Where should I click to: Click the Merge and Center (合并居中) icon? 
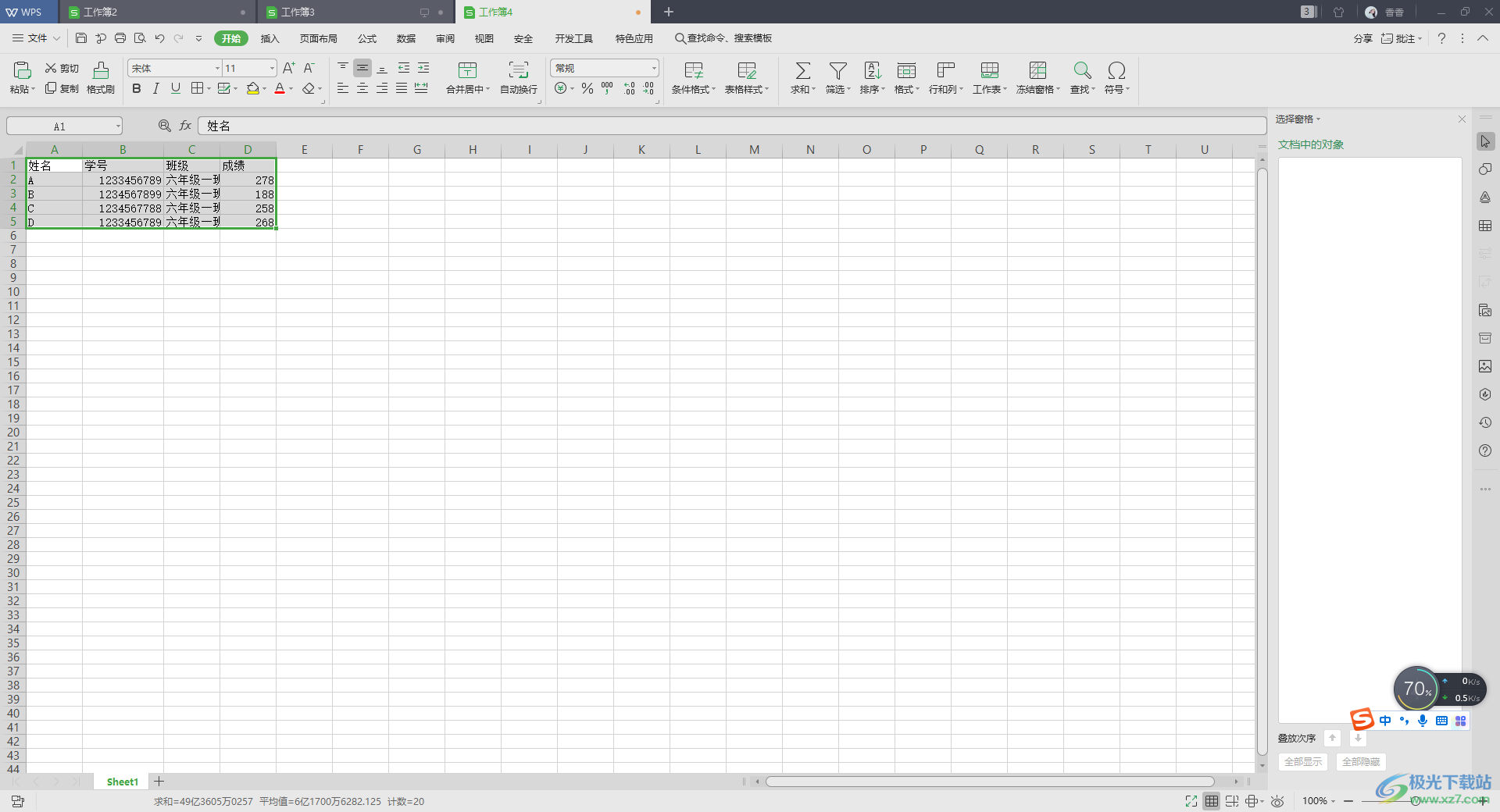point(467,70)
